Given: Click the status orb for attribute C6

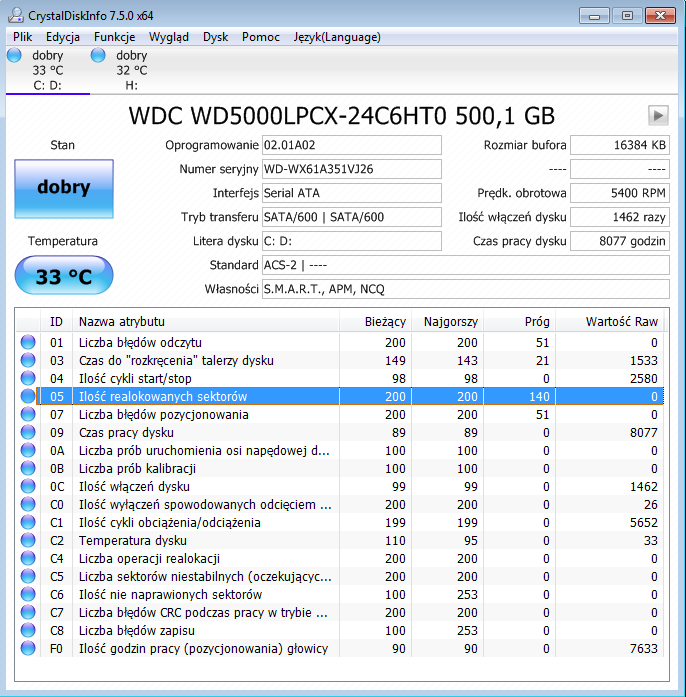Looking at the screenshot, I should pyautogui.click(x=28, y=594).
